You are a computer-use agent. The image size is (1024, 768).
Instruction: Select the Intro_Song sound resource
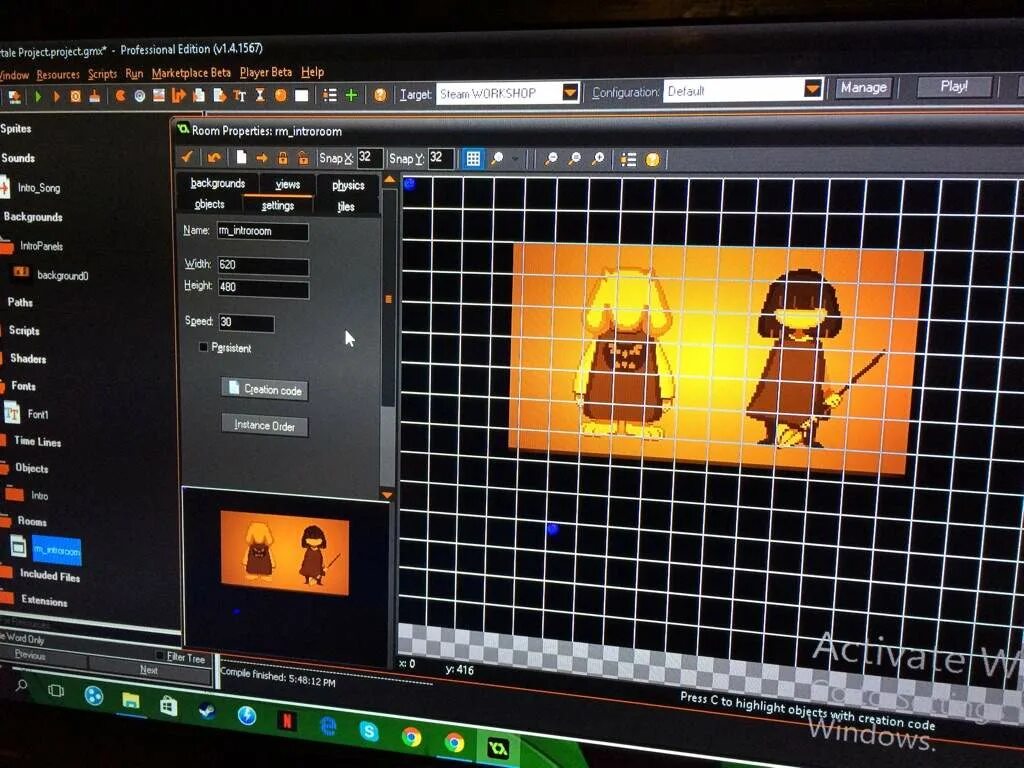(39, 188)
